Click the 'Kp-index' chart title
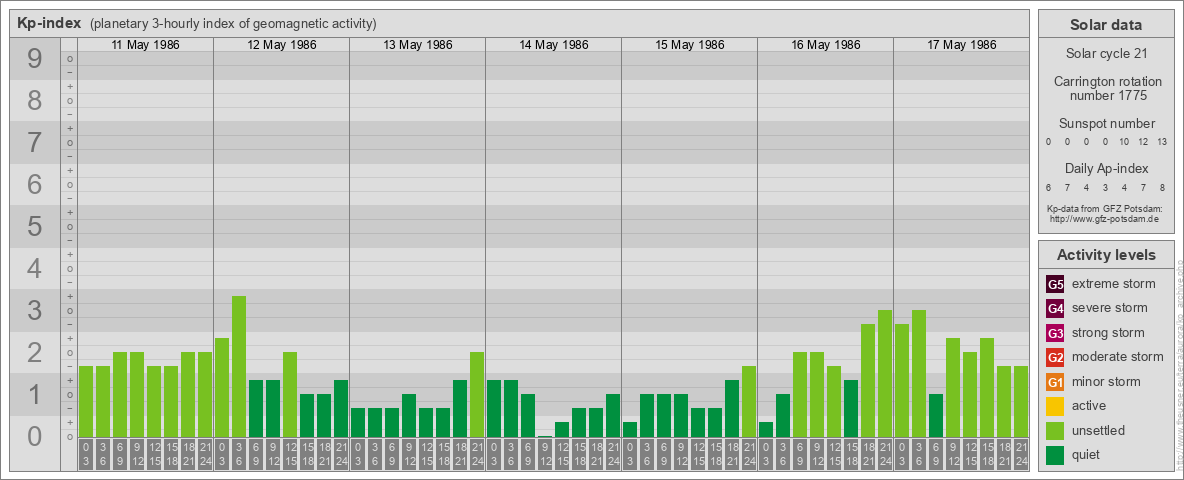 click(49, 23)
